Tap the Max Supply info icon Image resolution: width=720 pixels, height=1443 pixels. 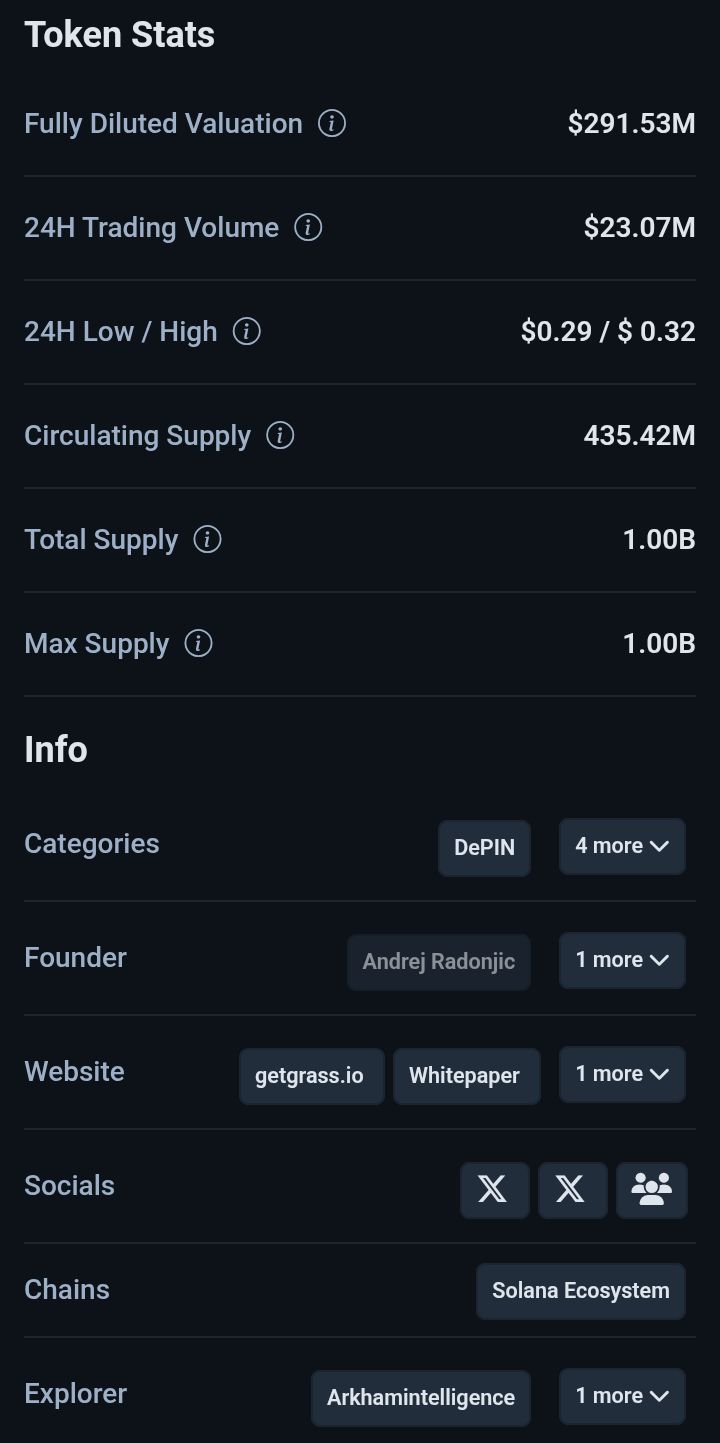(x=198, y=644)
